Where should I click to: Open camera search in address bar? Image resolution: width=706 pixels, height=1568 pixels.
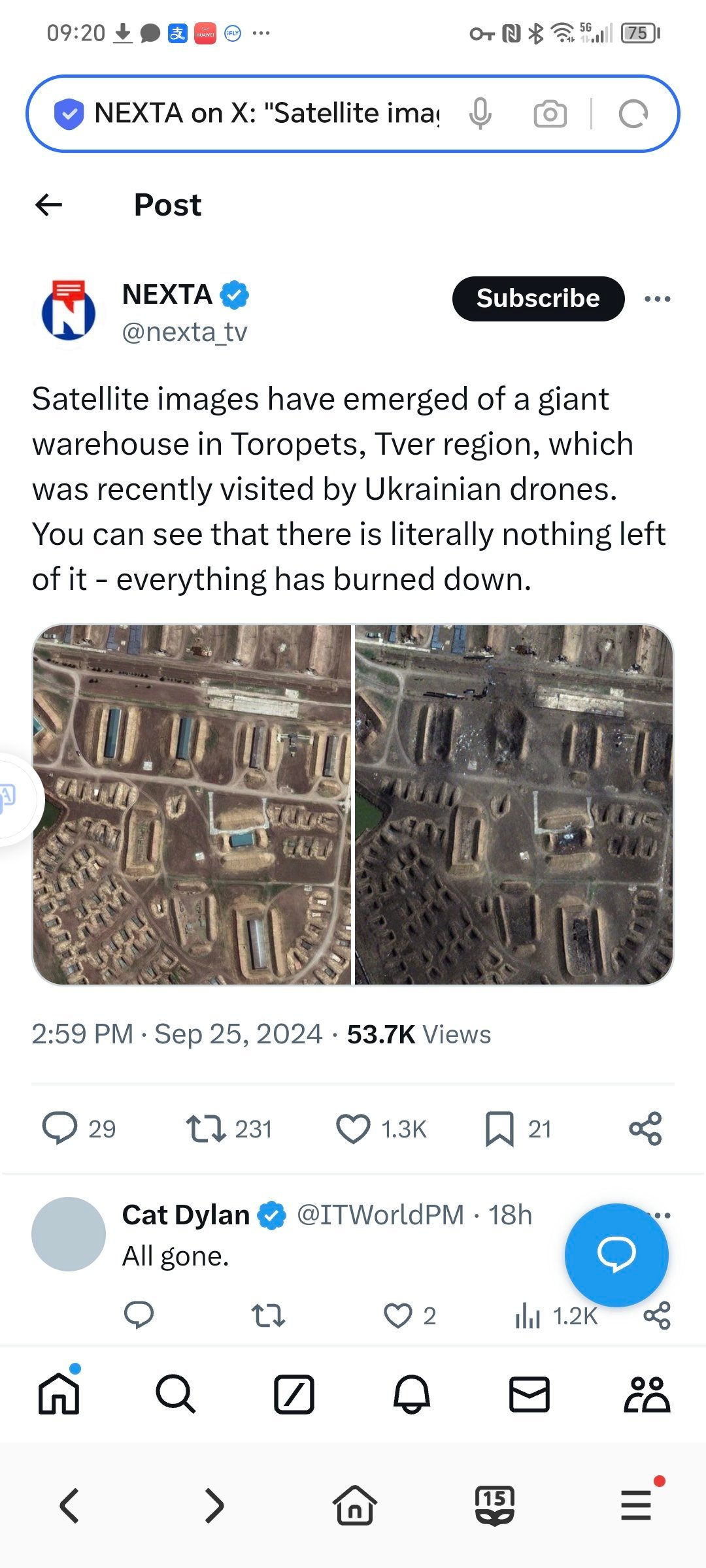tap(550, 114)
